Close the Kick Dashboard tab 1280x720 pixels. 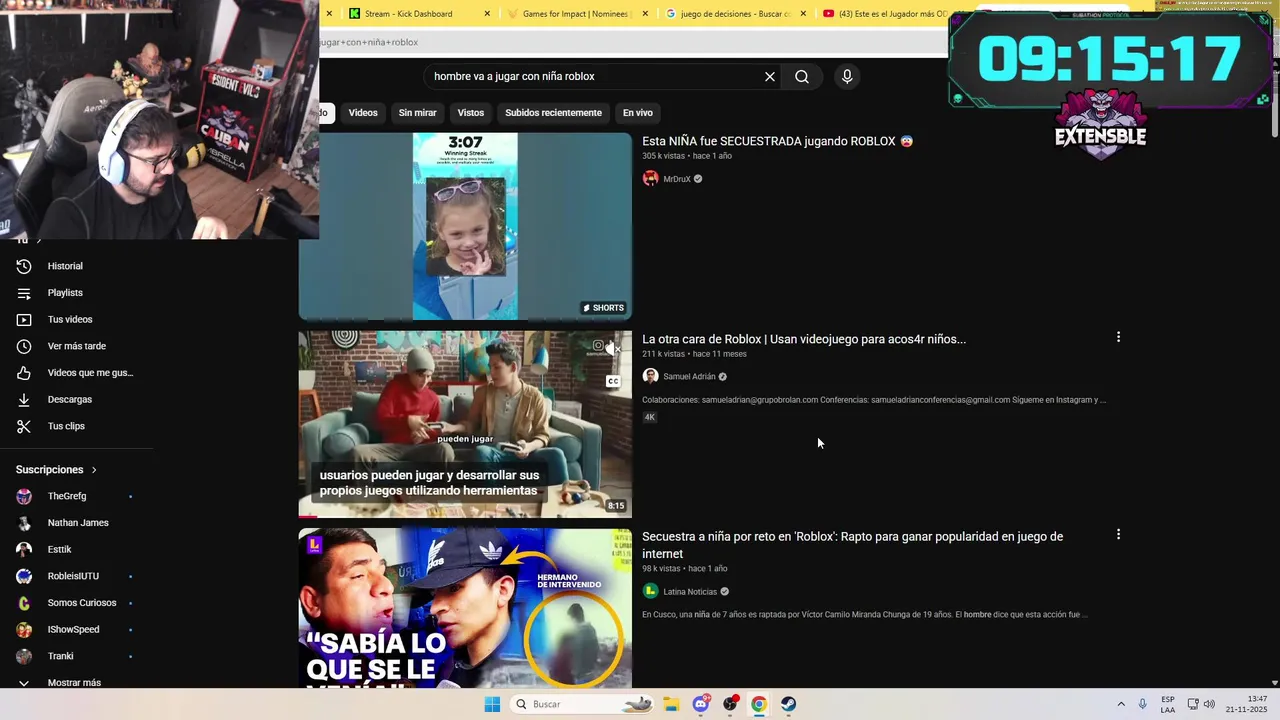click(487, 14)
